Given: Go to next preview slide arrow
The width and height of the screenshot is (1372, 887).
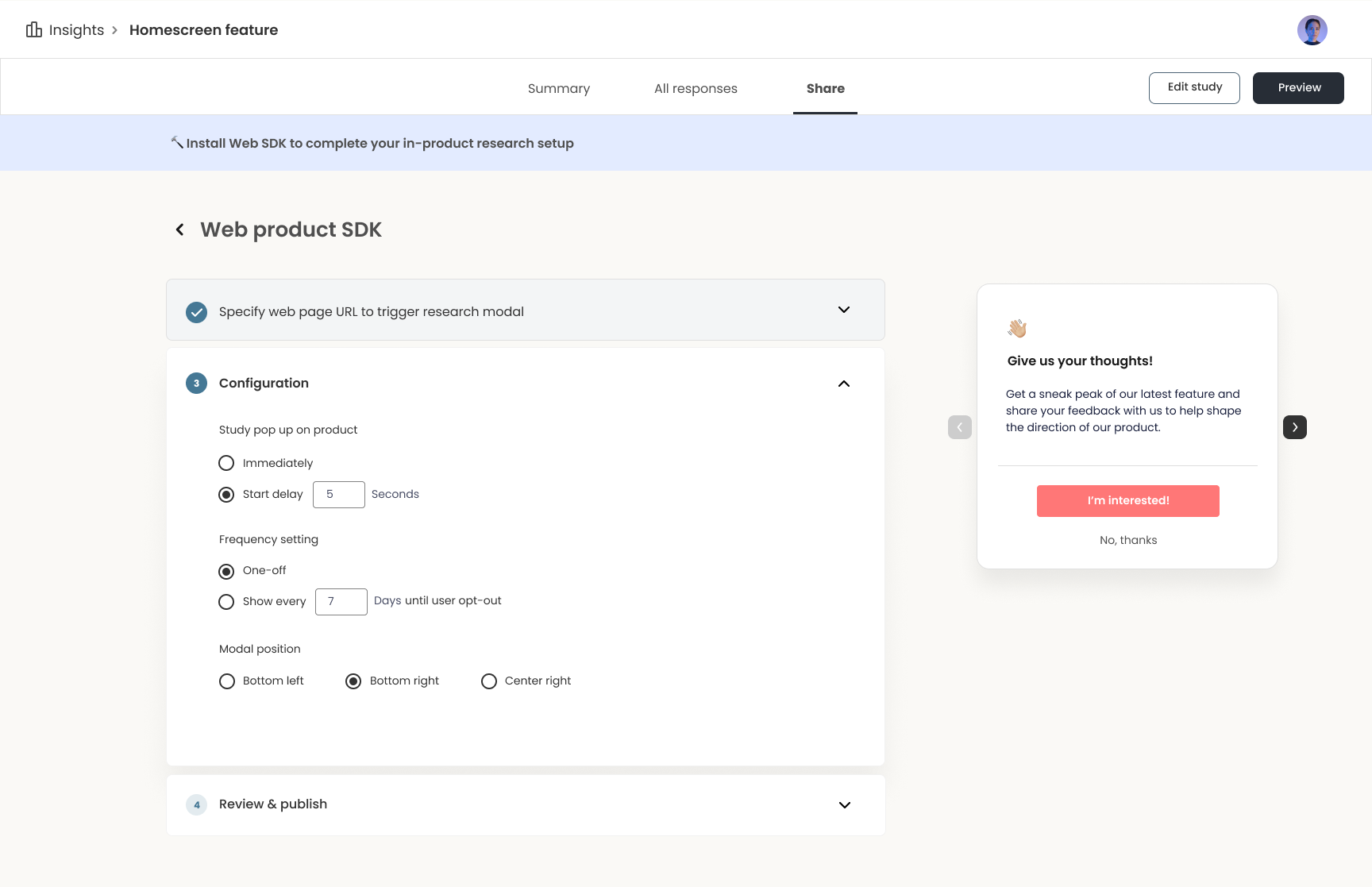Looking at the screenshot, I should 1294,427.
